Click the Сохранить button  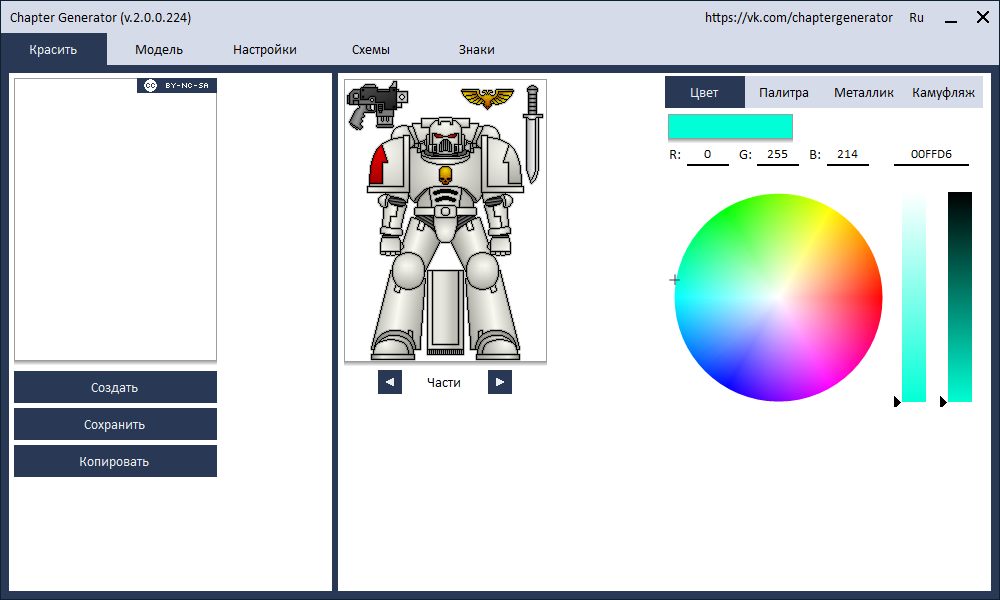pyautogui.click(x=115, y=424)
